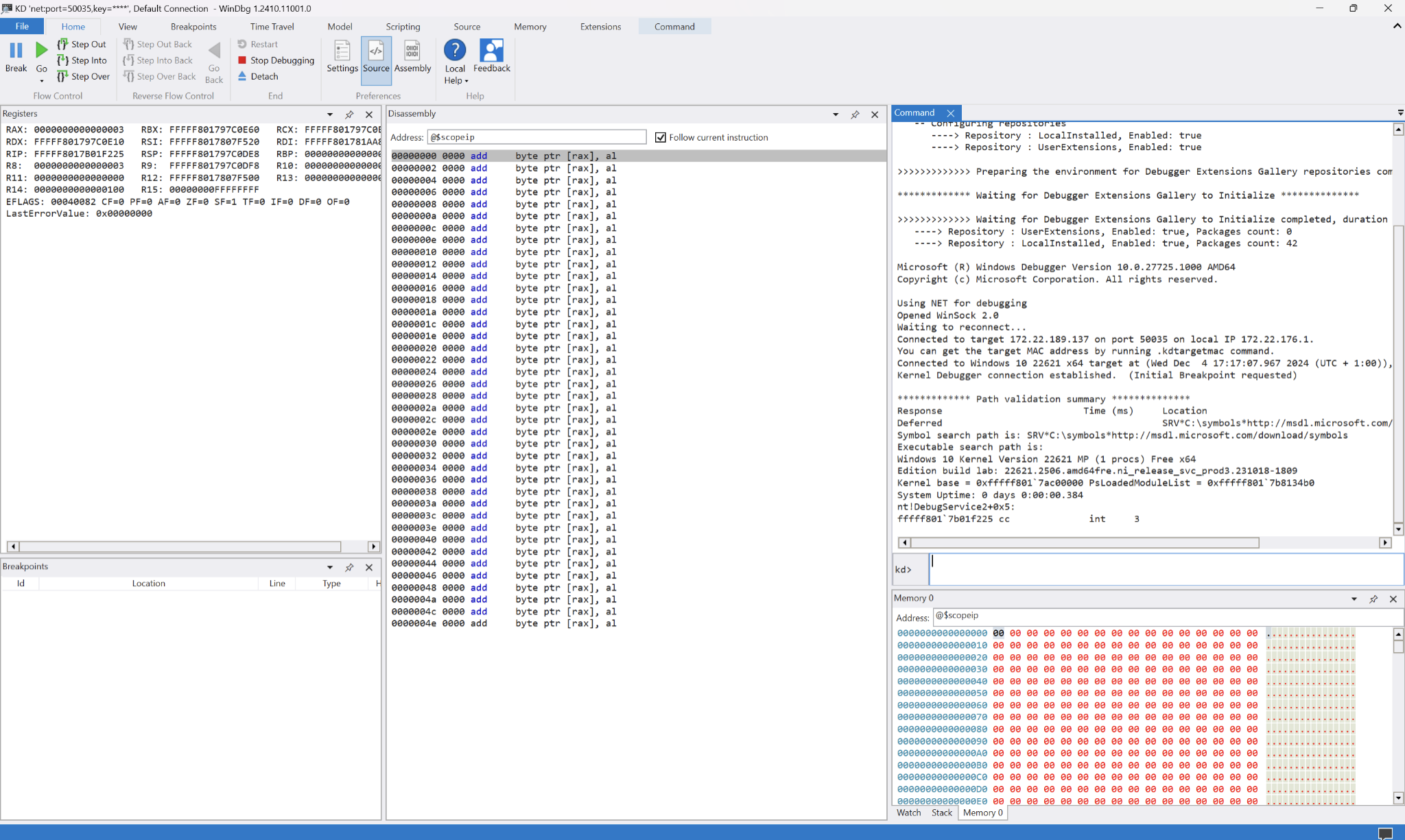
Task: Click the Break pause icon
Action: point(16,50)
